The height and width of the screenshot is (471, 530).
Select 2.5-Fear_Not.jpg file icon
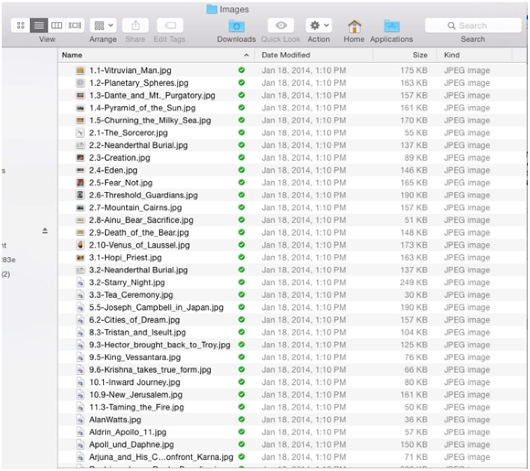click(x=80, y=183)
